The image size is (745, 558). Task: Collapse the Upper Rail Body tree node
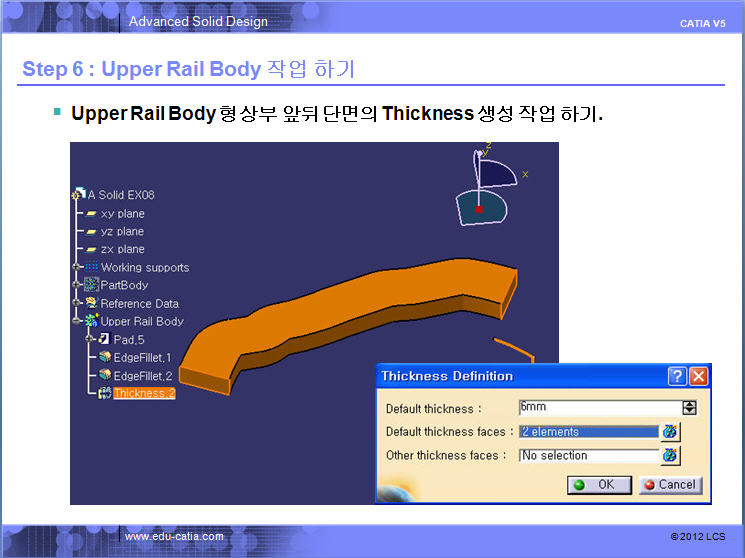[76, 321]
